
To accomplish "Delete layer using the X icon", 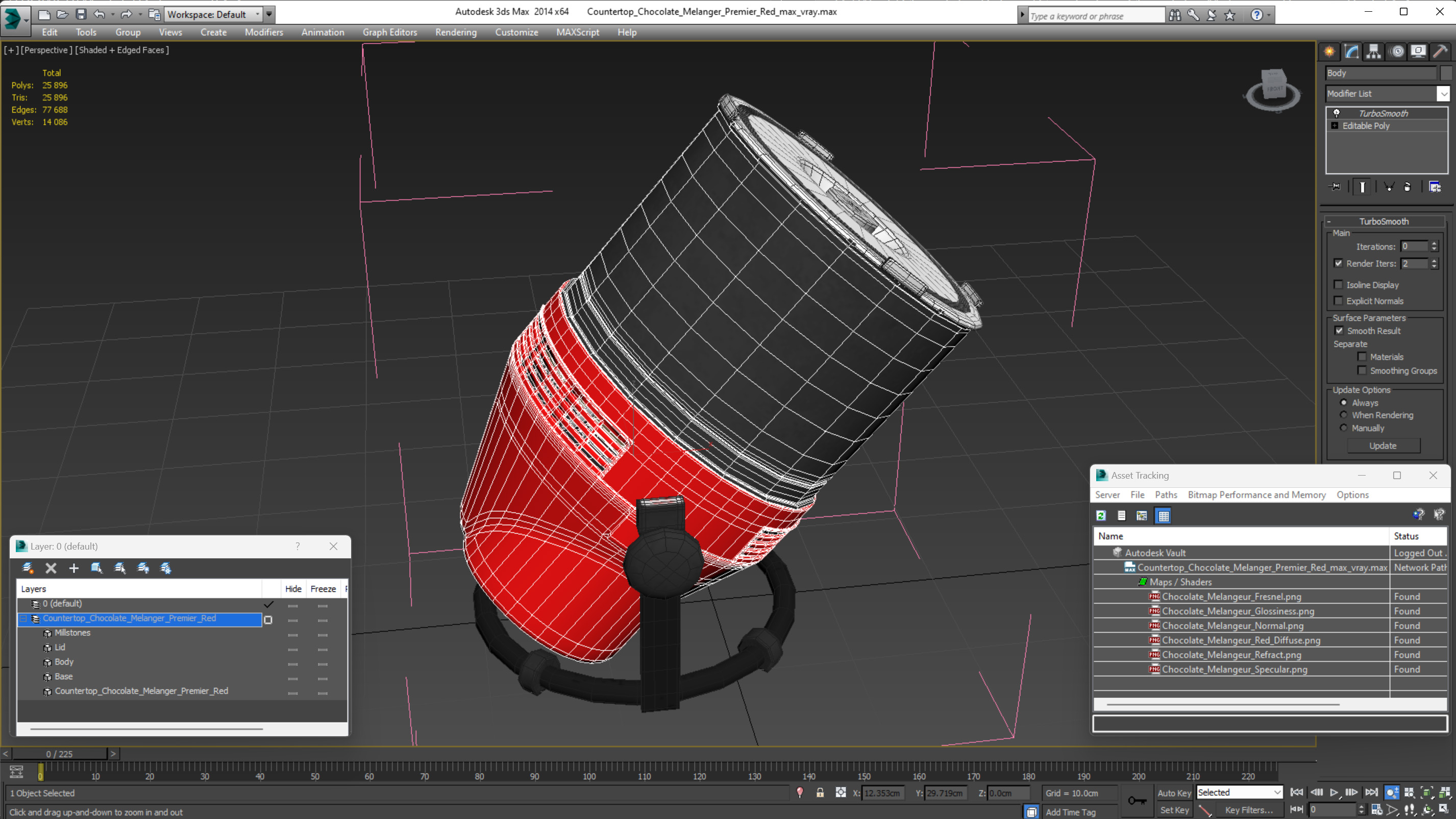I will point(51,568).
